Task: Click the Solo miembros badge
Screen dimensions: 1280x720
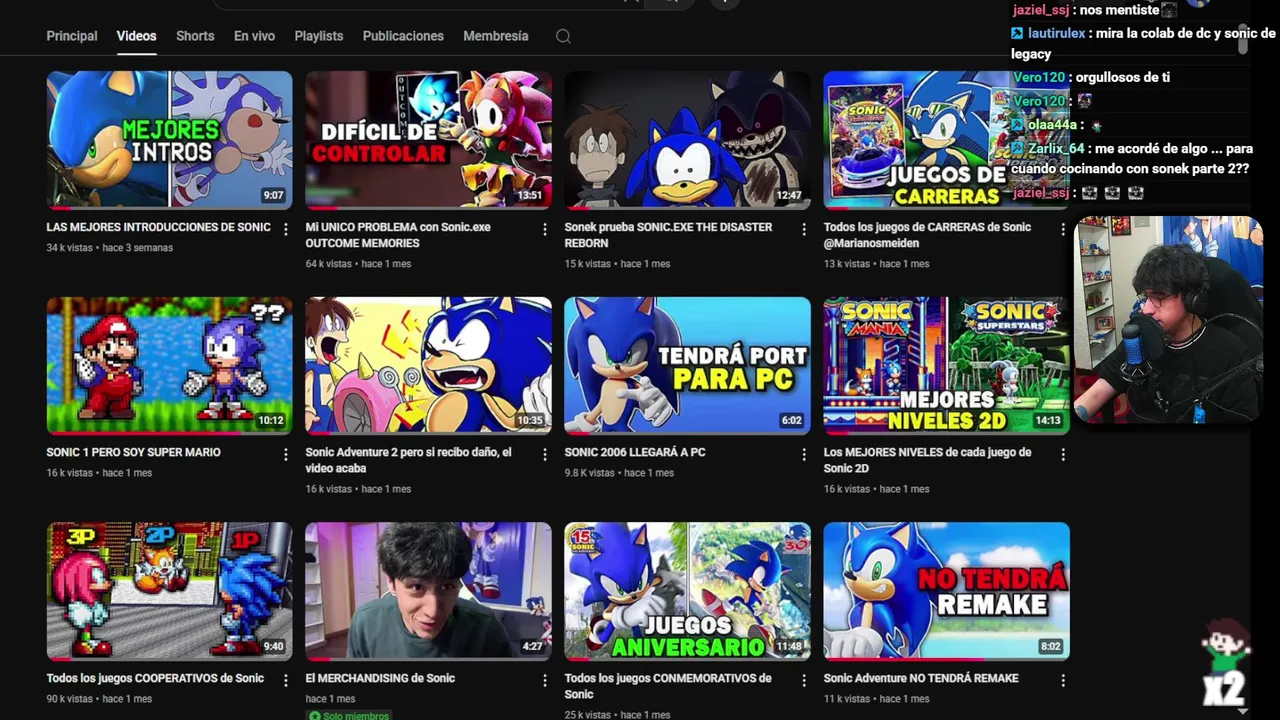Action: click(x=347, y=715)
